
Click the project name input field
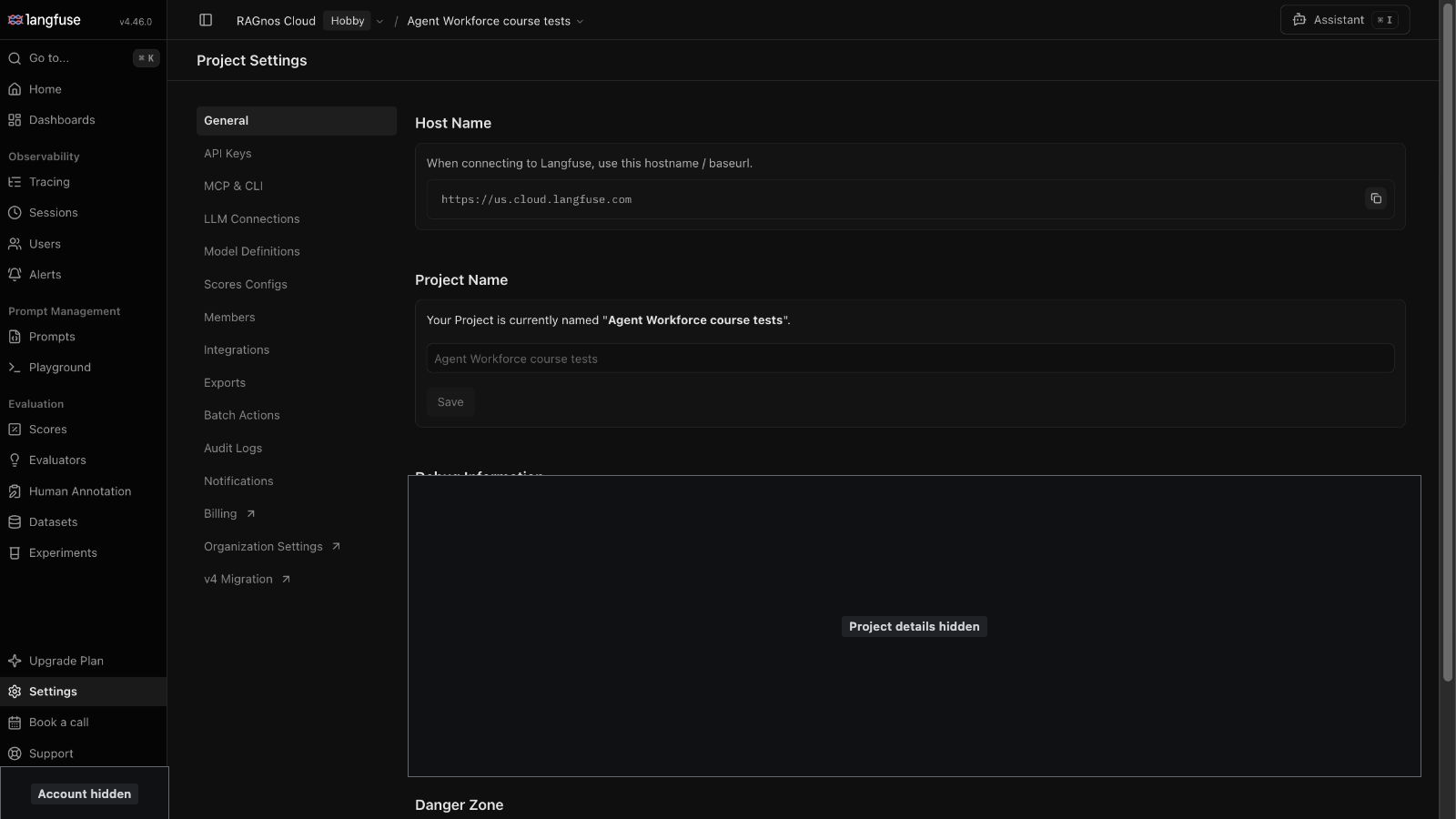pyautogui.click(x=910, y=359)
